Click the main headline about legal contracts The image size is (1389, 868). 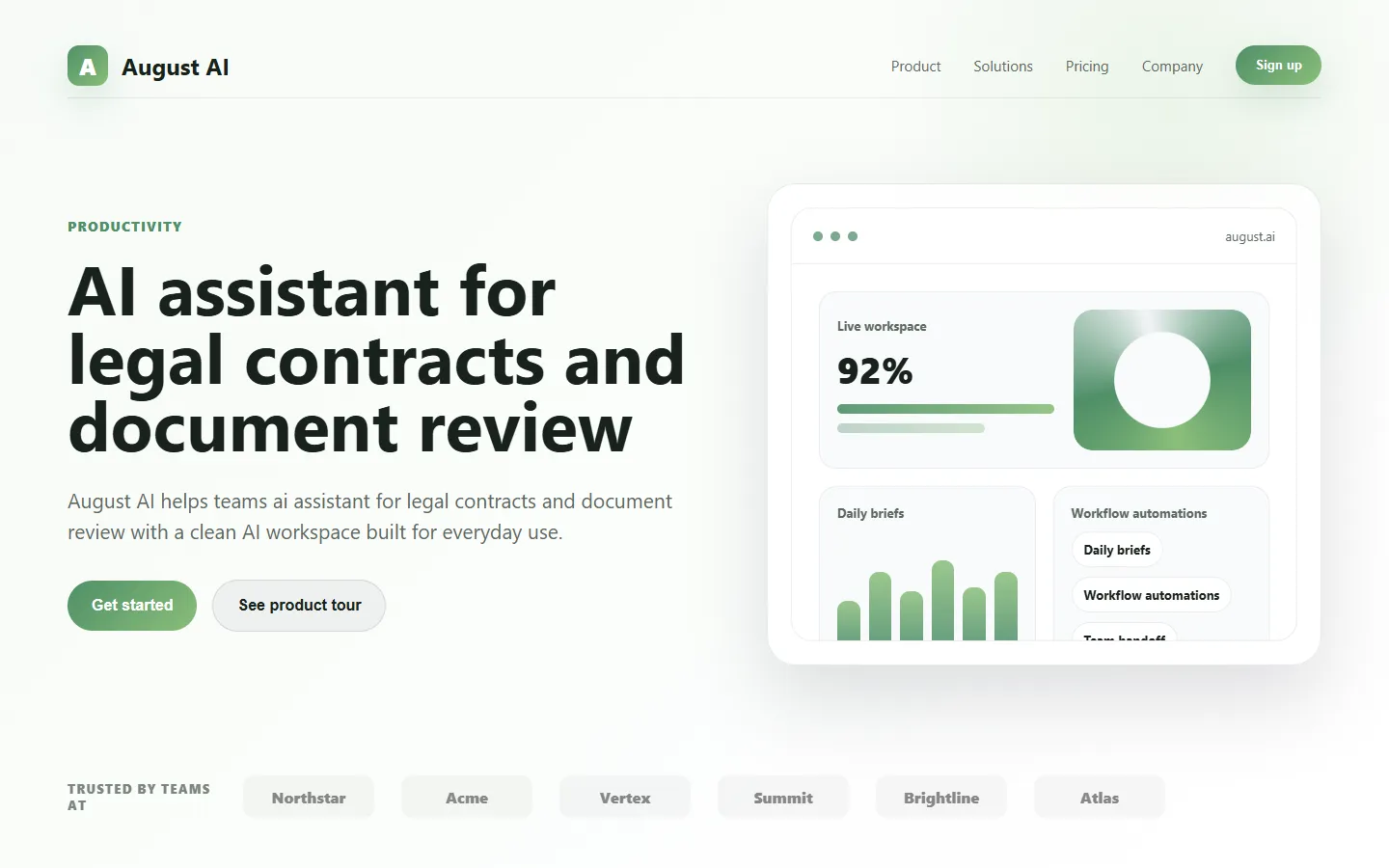(x=376, y=360)
